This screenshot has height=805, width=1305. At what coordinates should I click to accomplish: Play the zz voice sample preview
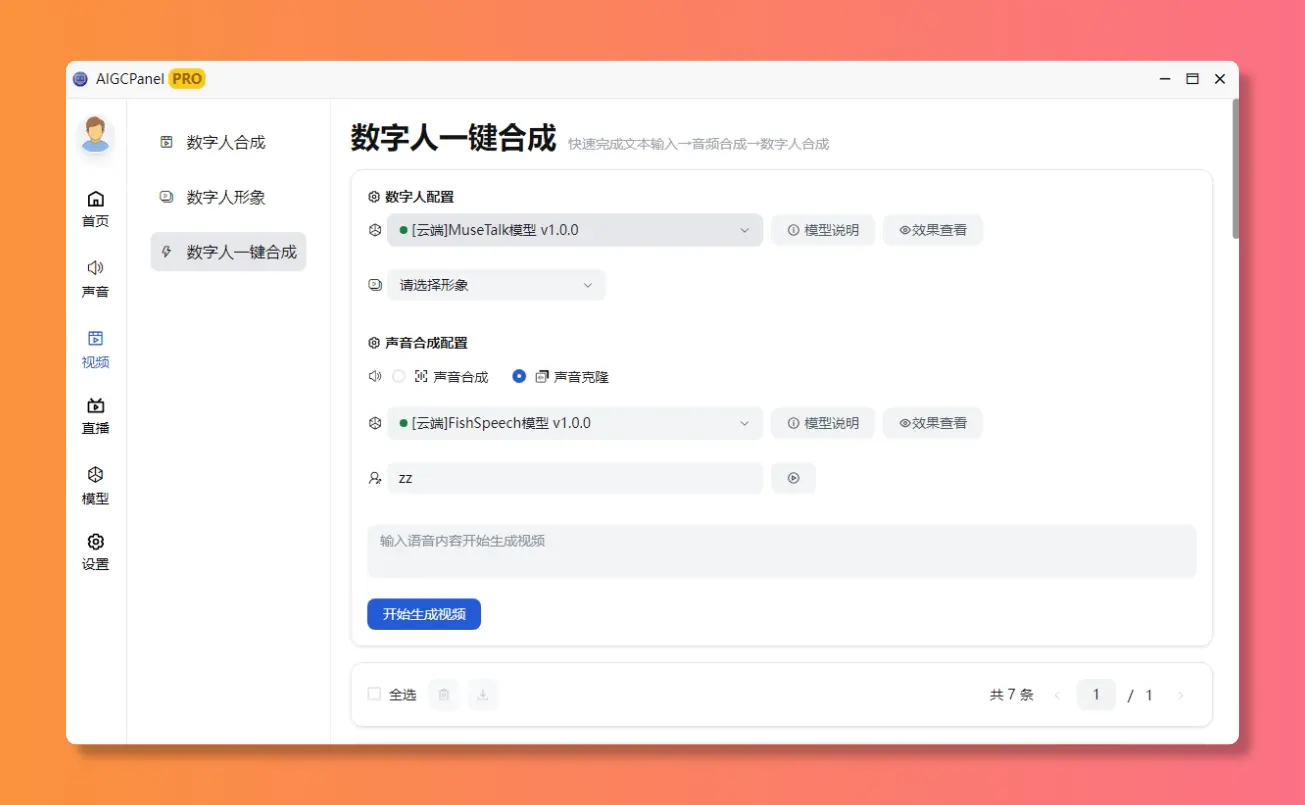(793, 478)
